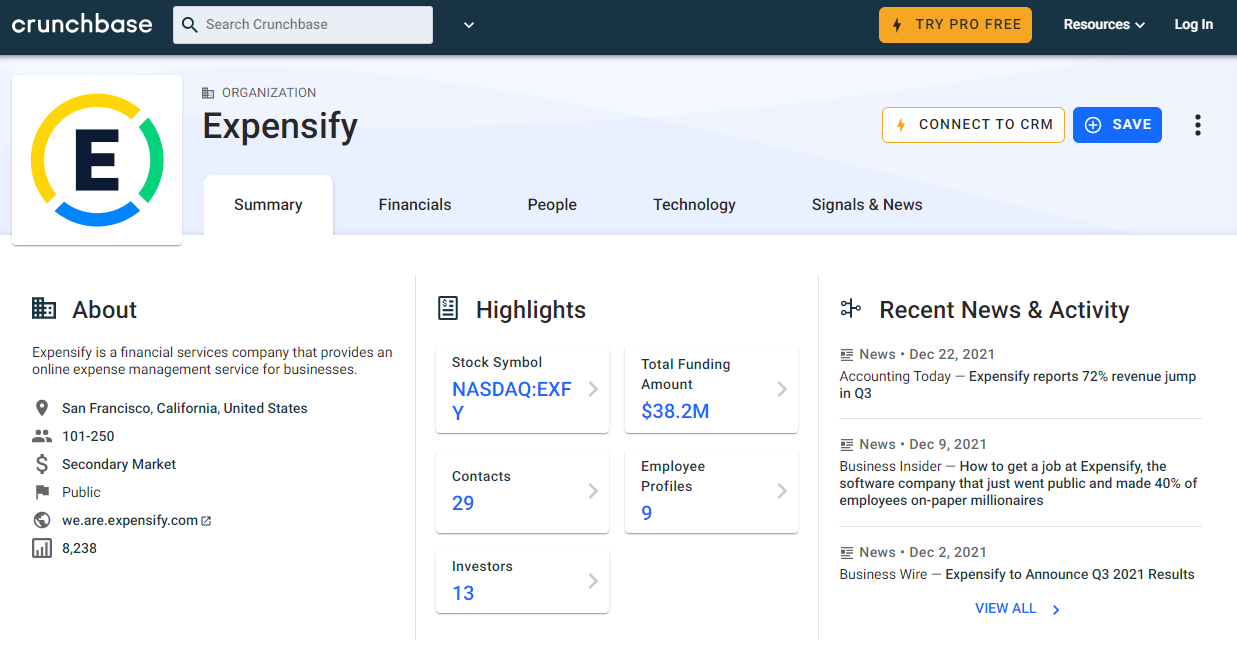Open the three-dot more options menu
The width and height of the screenshot is (1237, 655).
[x=1197, y=125]
